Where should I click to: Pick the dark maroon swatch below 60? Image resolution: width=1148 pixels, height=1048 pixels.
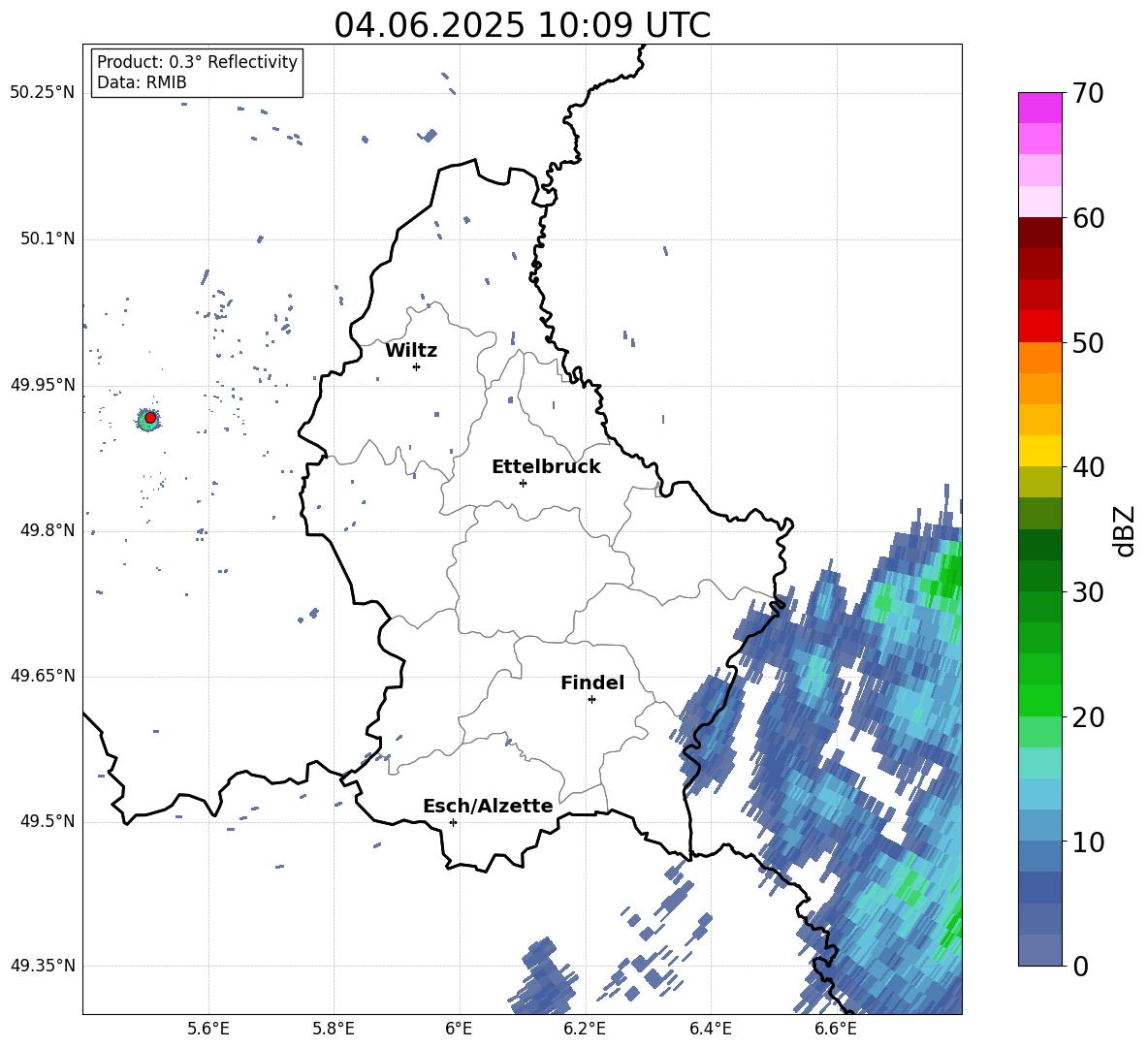1040,233
